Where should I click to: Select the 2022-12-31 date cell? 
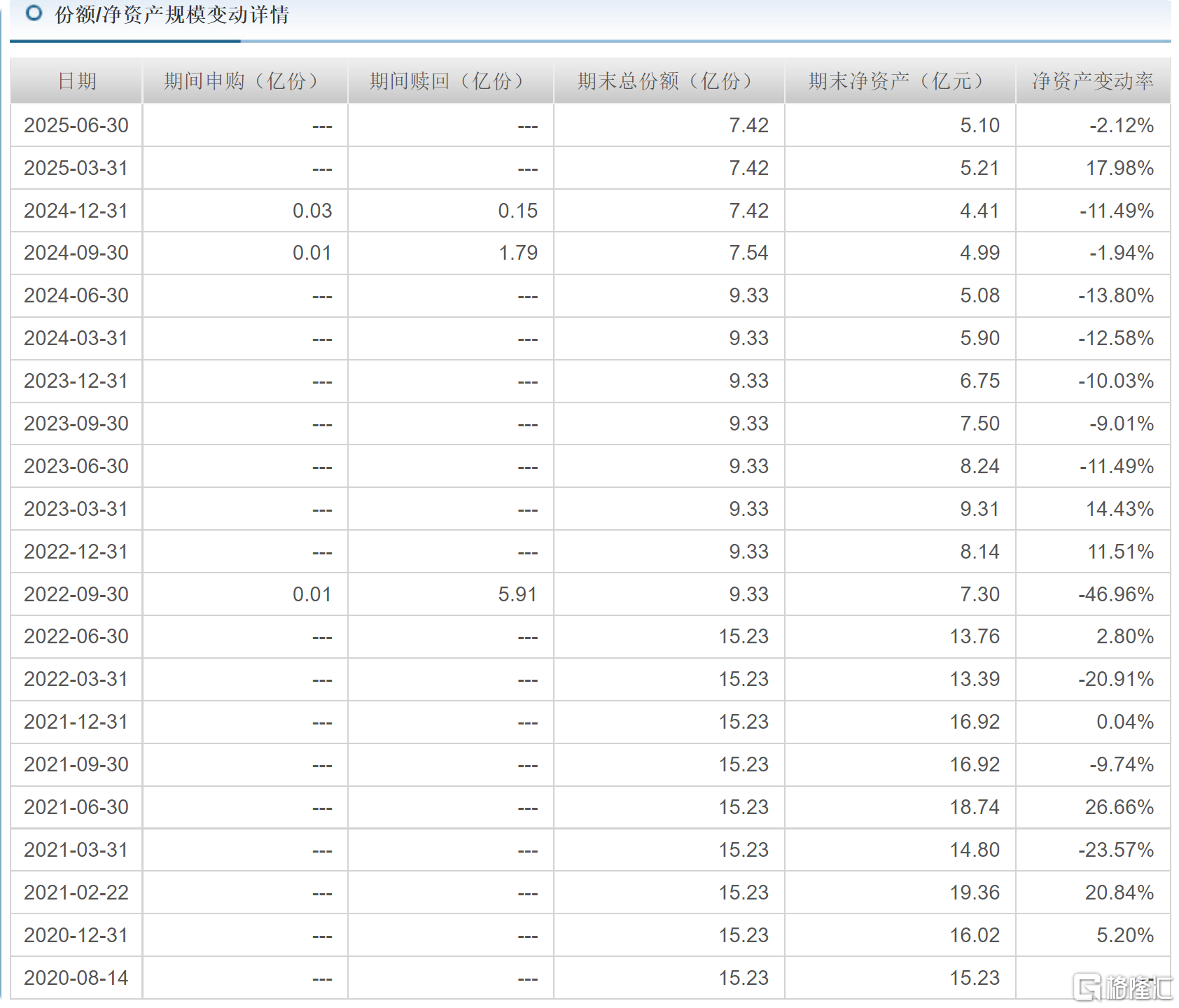coord(76,552)
